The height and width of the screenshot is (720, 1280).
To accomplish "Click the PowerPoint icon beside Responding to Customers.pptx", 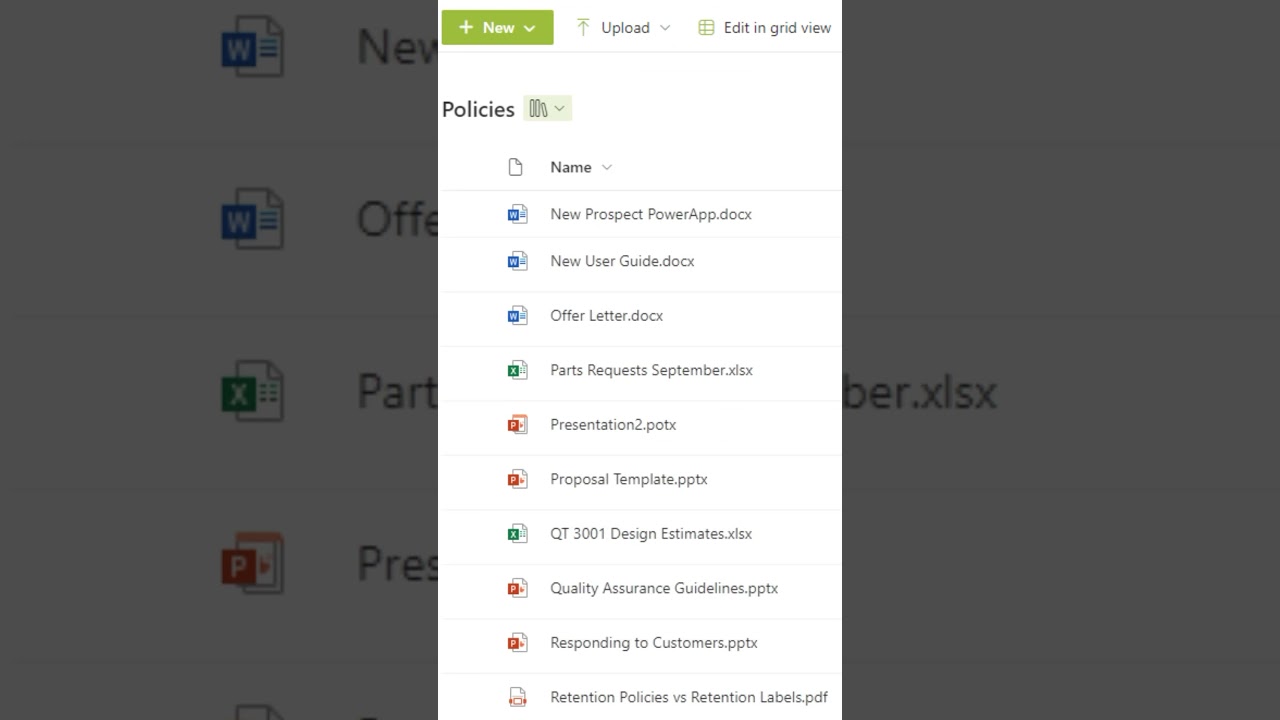I will tap(516, 643).
